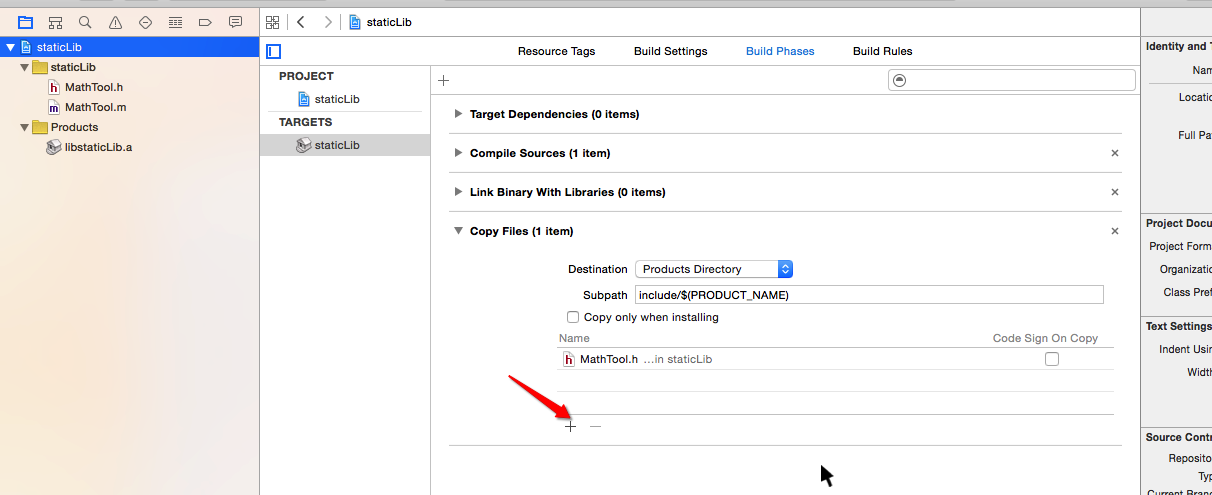1212x495 pixels.
Task: Select staticLib target under TARGETS
Action: 345,145
